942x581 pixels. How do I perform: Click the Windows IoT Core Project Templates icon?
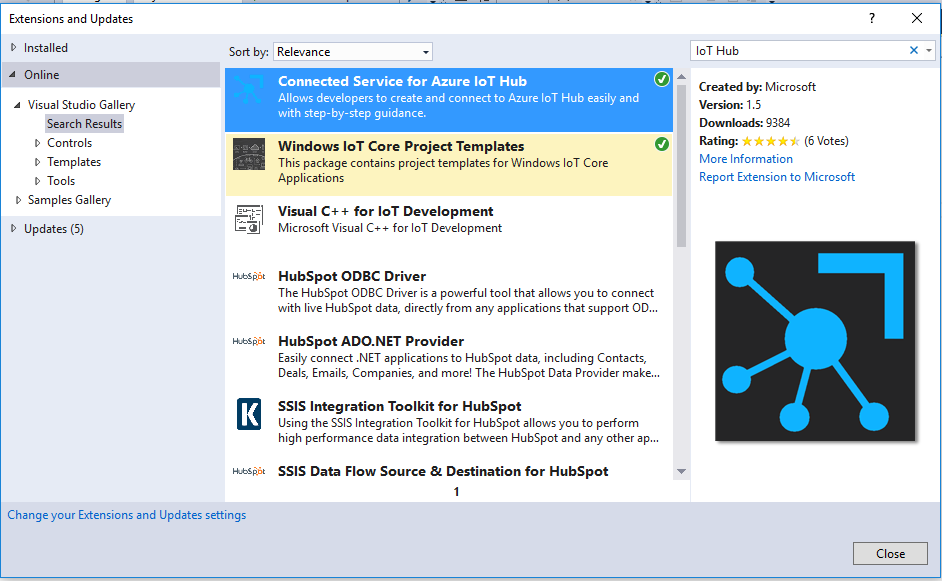249,154
